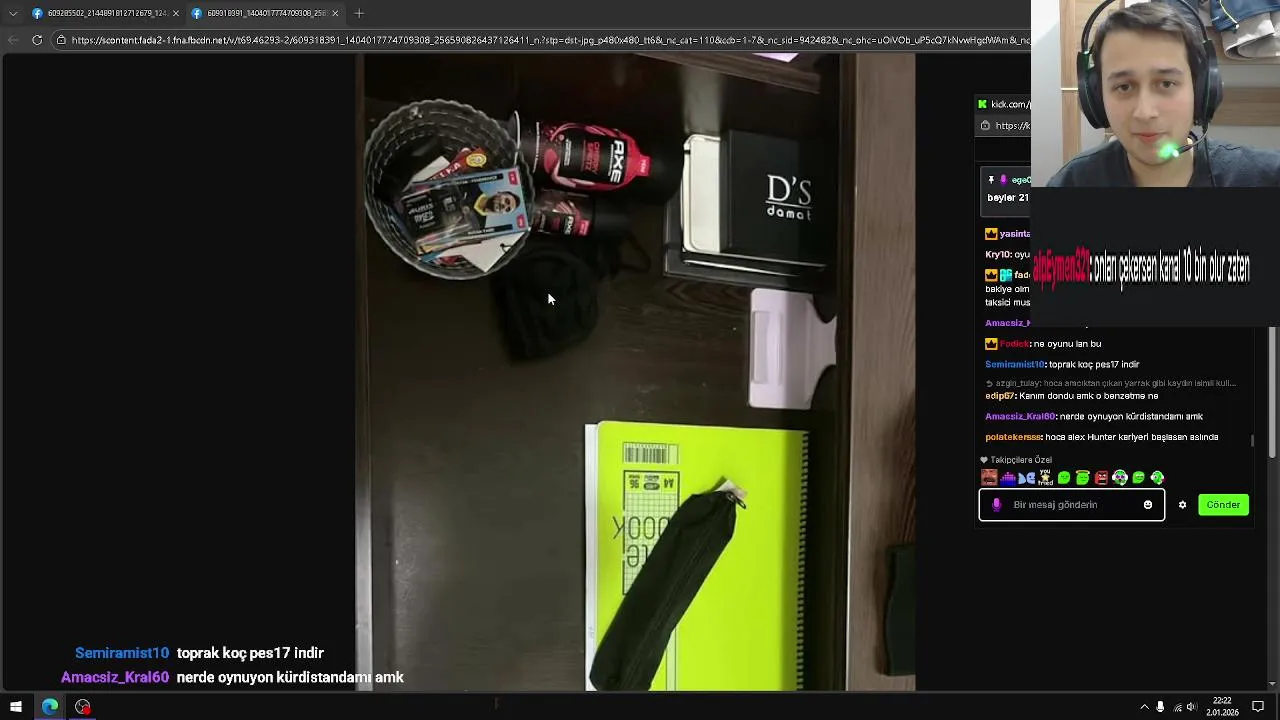Click username polatekersss in chat
Screen dimensions: 1280x720
pos(1013,438)
